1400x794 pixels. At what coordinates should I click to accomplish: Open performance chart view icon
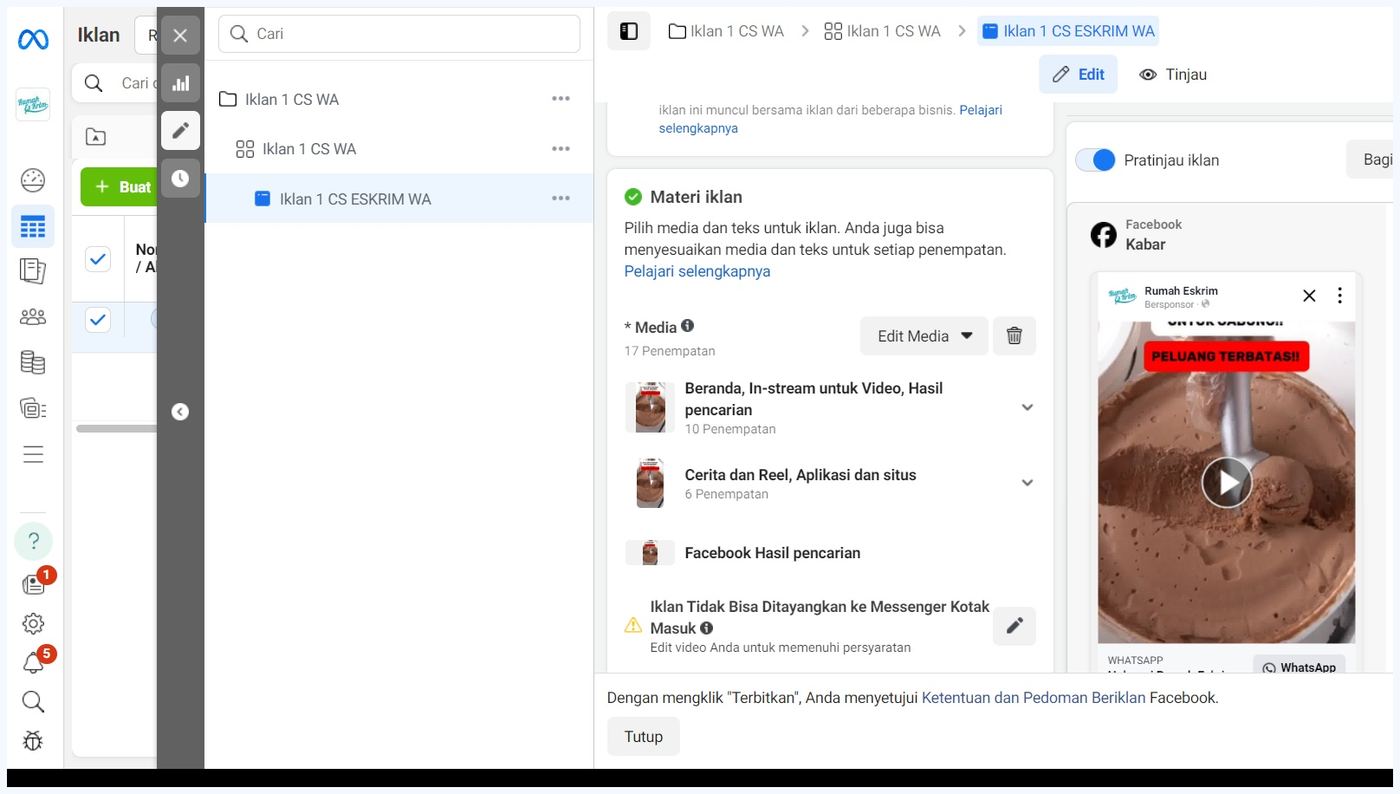[x=180, y=83]
